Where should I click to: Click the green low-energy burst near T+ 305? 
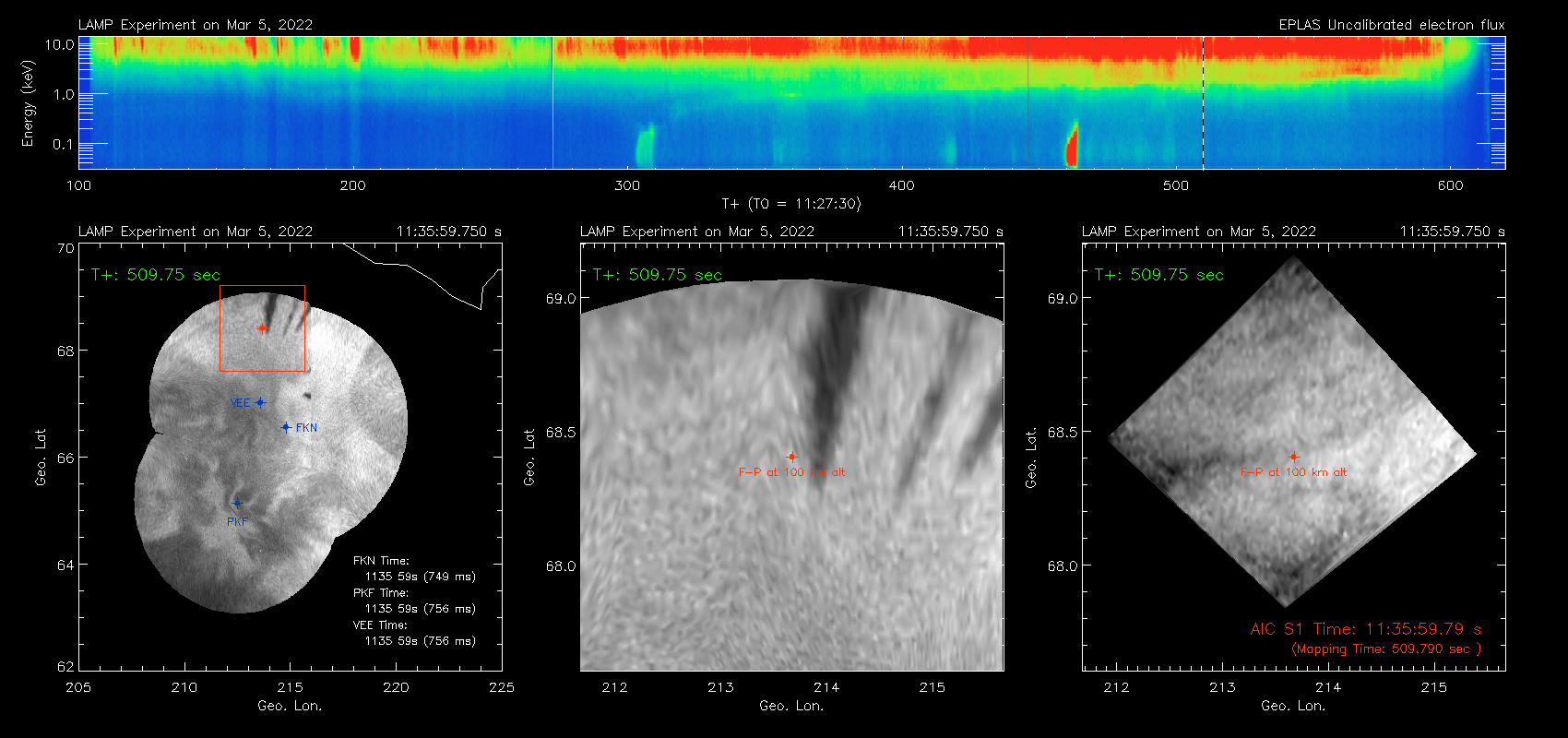point(645,147)
